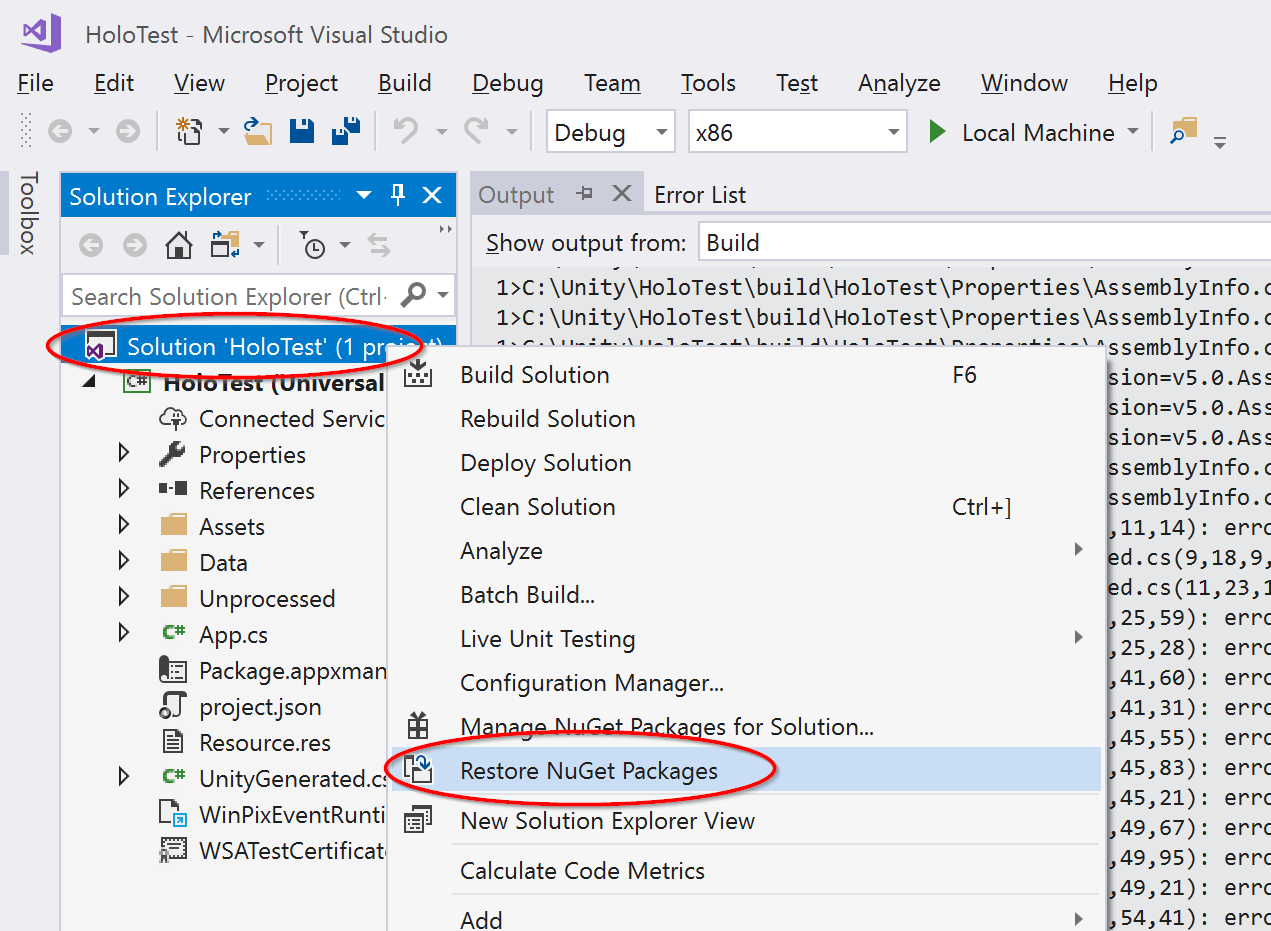Screen dimensions: 1271x931
Task: Select the Connected Services node
Action: click(x=291, y=419)
